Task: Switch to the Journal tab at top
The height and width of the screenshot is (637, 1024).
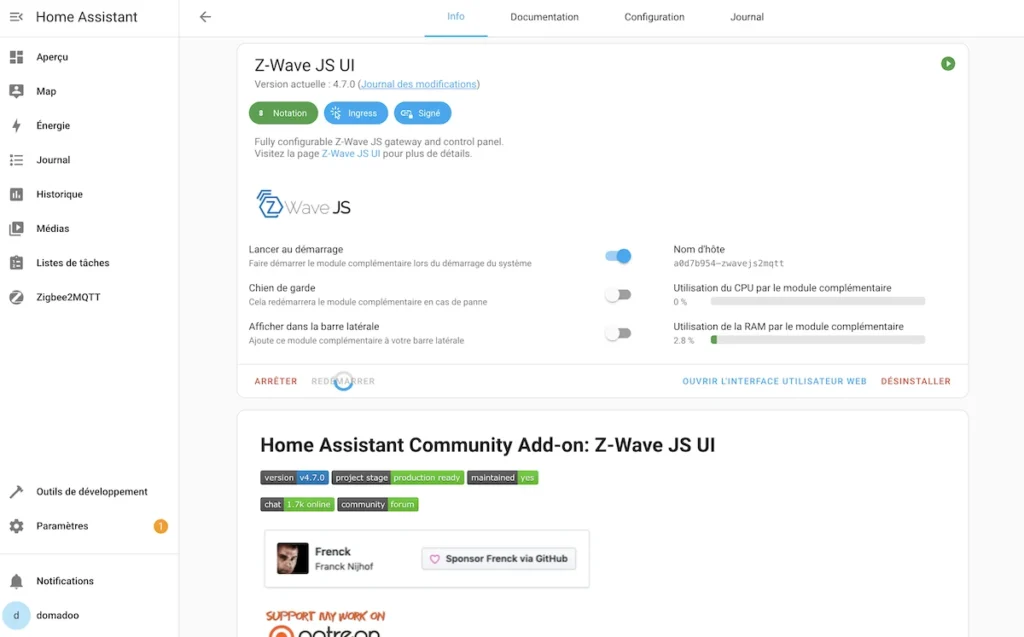Action: (746, 17)
